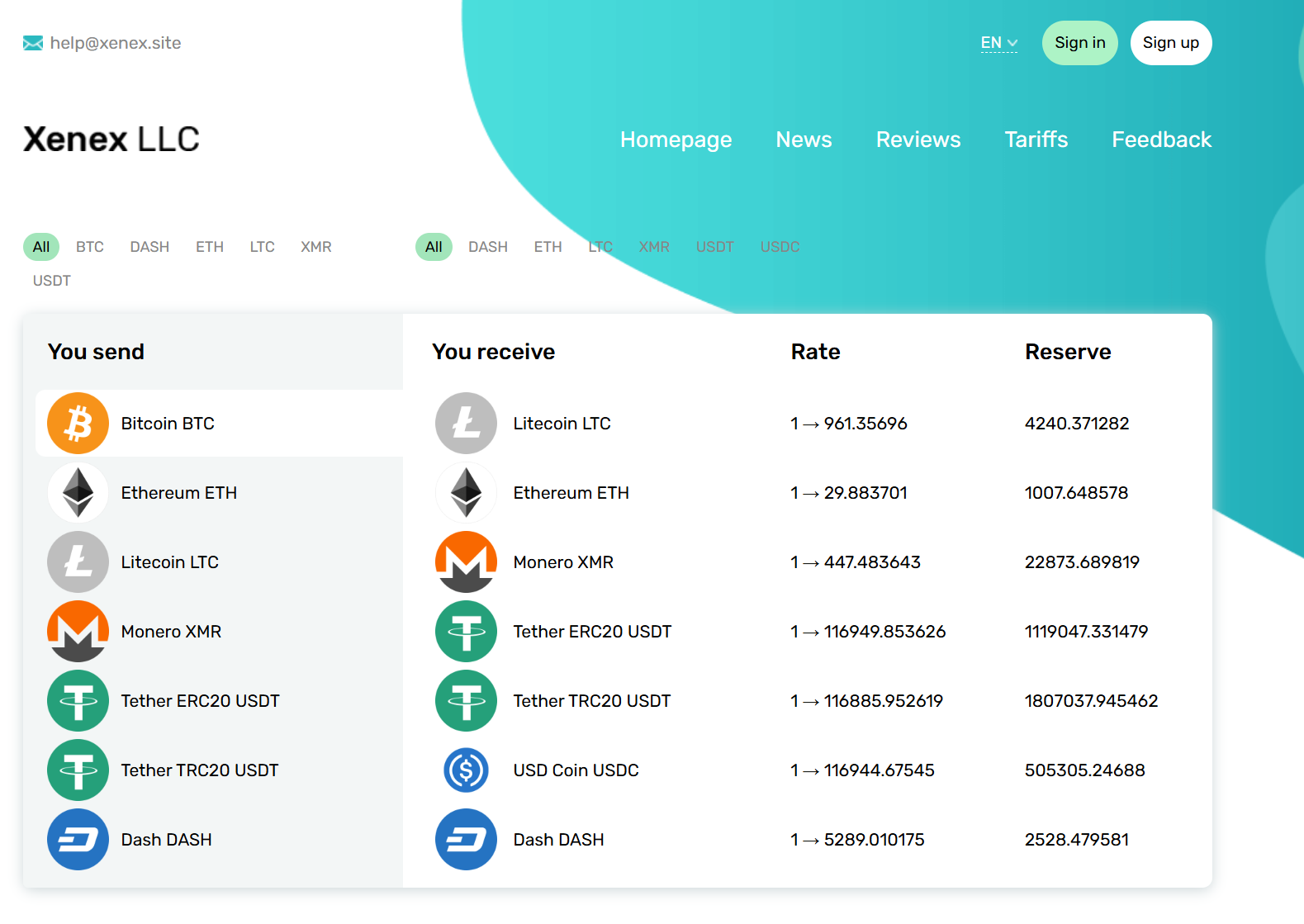Open the Reviews menu item
1304x924 pixels.
[x=918, y=140]
